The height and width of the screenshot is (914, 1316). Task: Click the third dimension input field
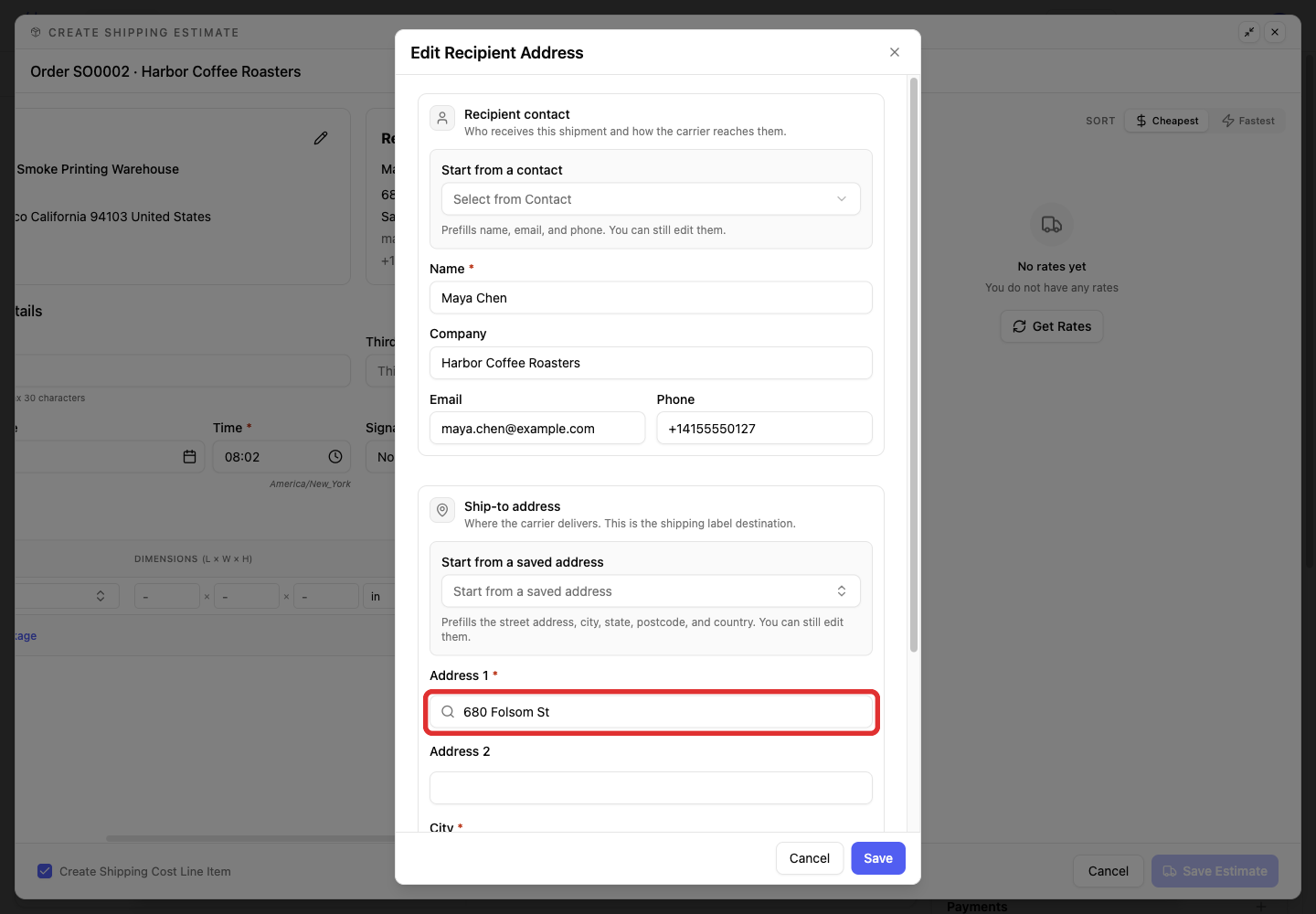pos(326,596)
